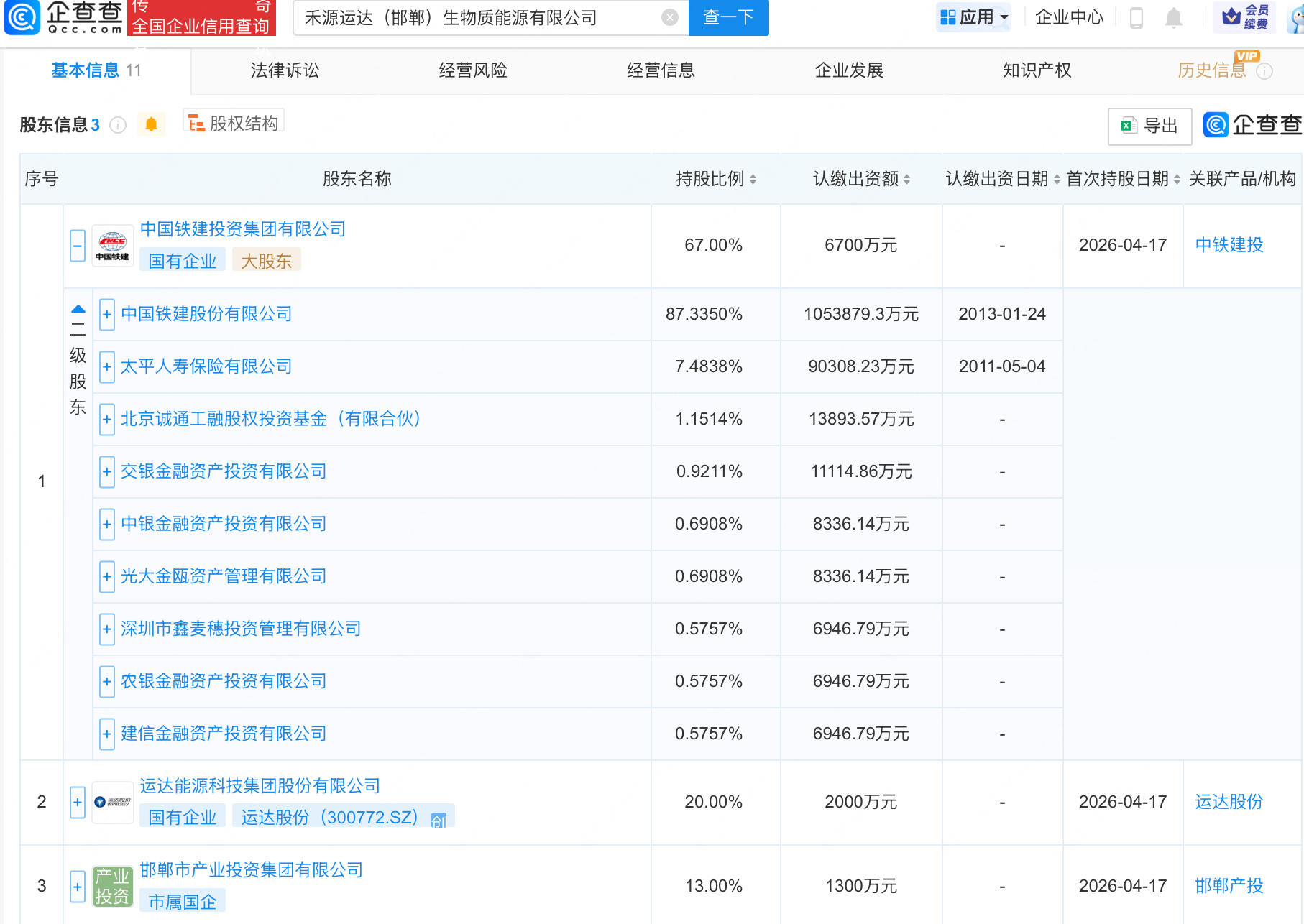Screen dimensions: 1304x924
Task: Click the mobile phone icon in header
Action: coord(1136,17)
